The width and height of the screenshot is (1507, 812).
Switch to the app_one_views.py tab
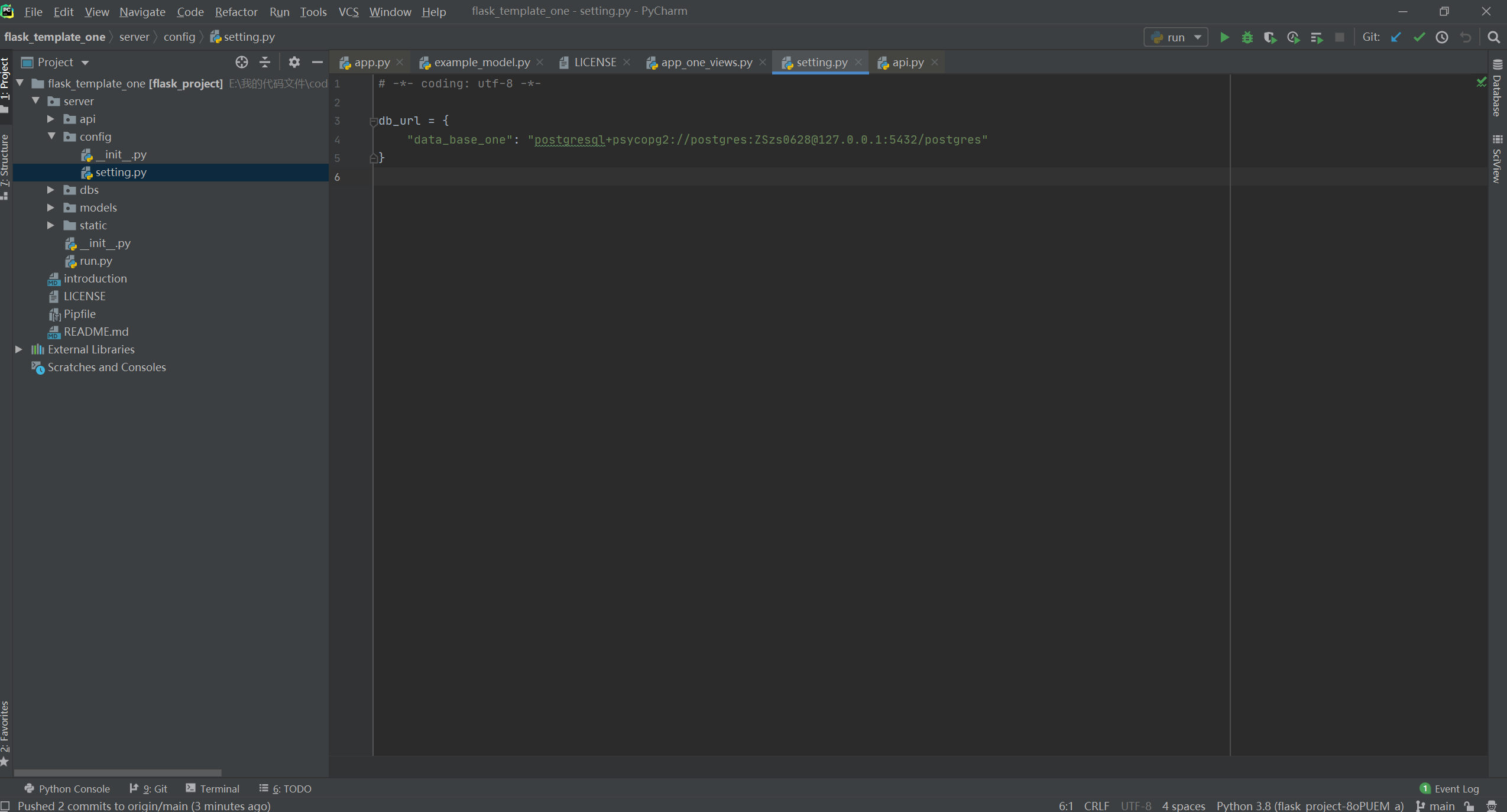coord(706,62)
